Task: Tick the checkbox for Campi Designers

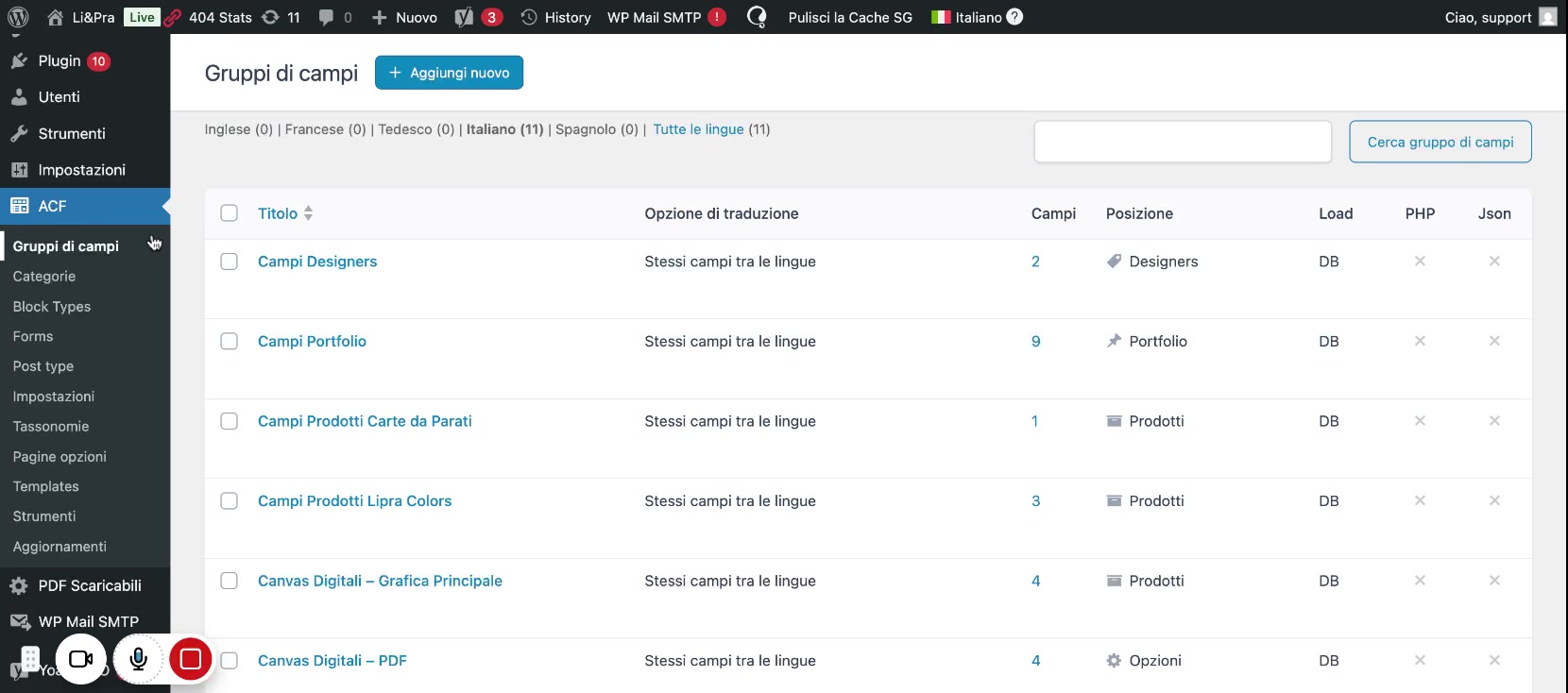Action: pos(230,262)
